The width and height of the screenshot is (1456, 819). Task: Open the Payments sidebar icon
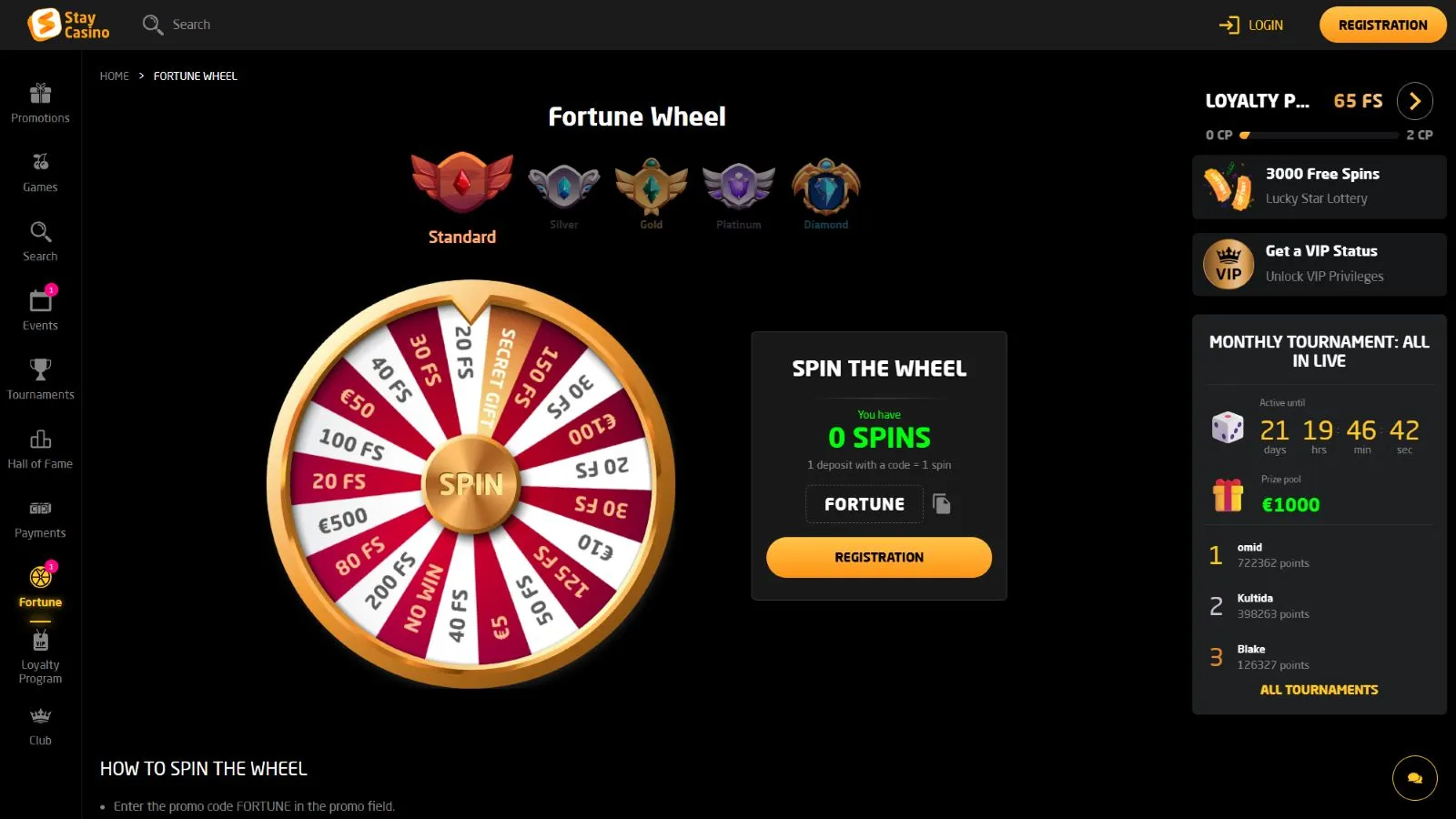click(40, 509)
